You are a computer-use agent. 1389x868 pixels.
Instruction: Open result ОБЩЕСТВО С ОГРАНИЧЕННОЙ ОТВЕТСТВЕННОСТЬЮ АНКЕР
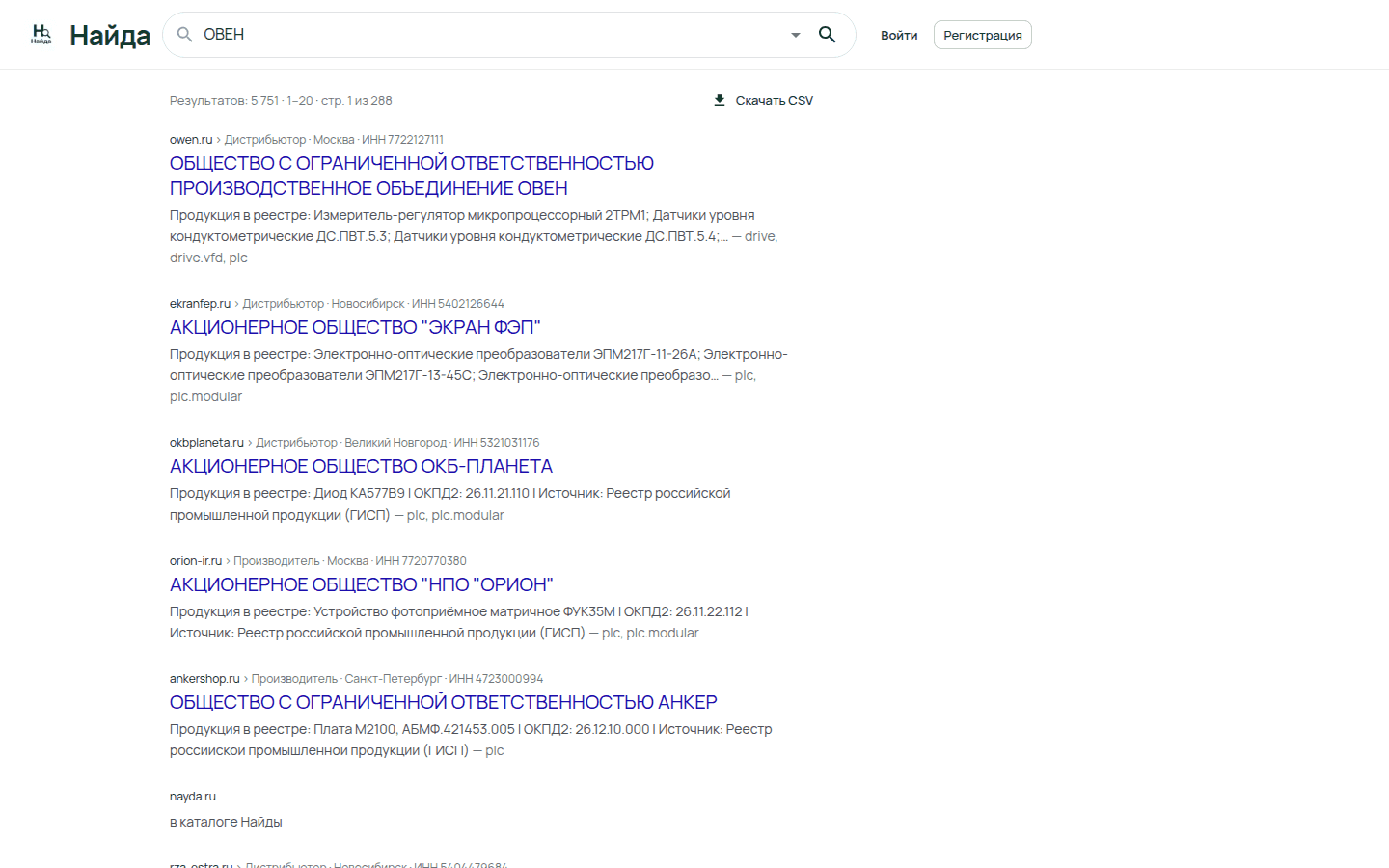(444, 702)
